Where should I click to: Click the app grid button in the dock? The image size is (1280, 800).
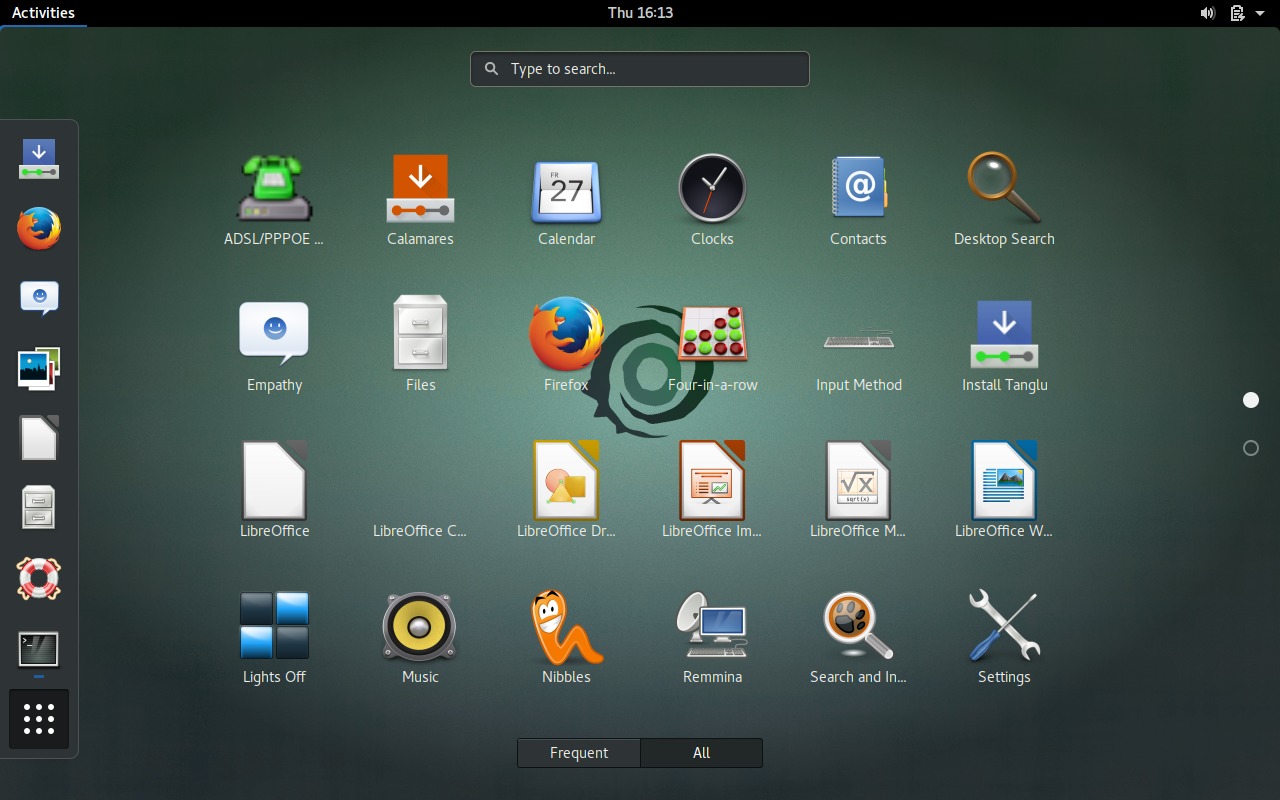pyautogui.click(x=38, y=718)
